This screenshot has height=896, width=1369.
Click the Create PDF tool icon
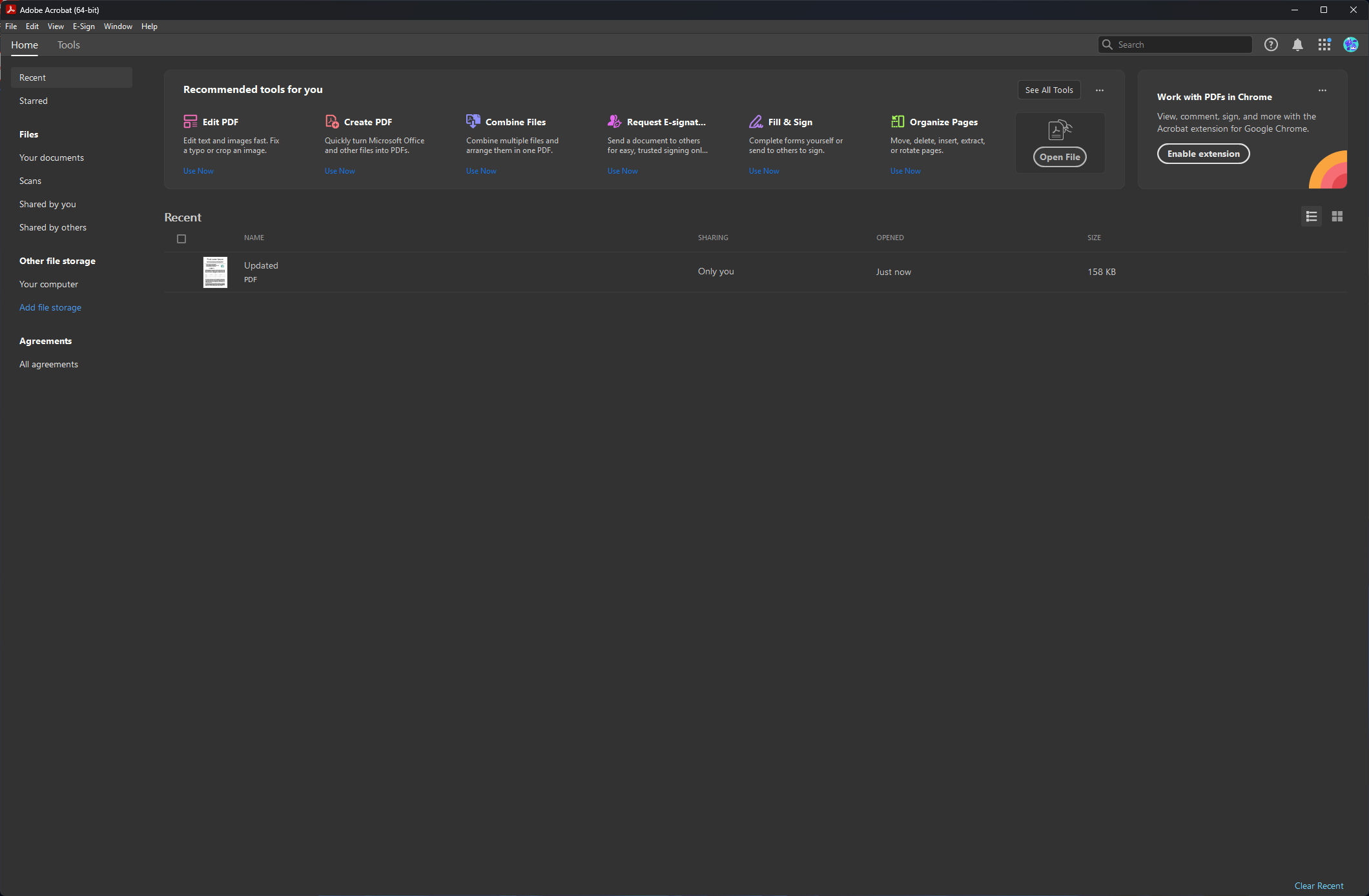click(332, 121)
